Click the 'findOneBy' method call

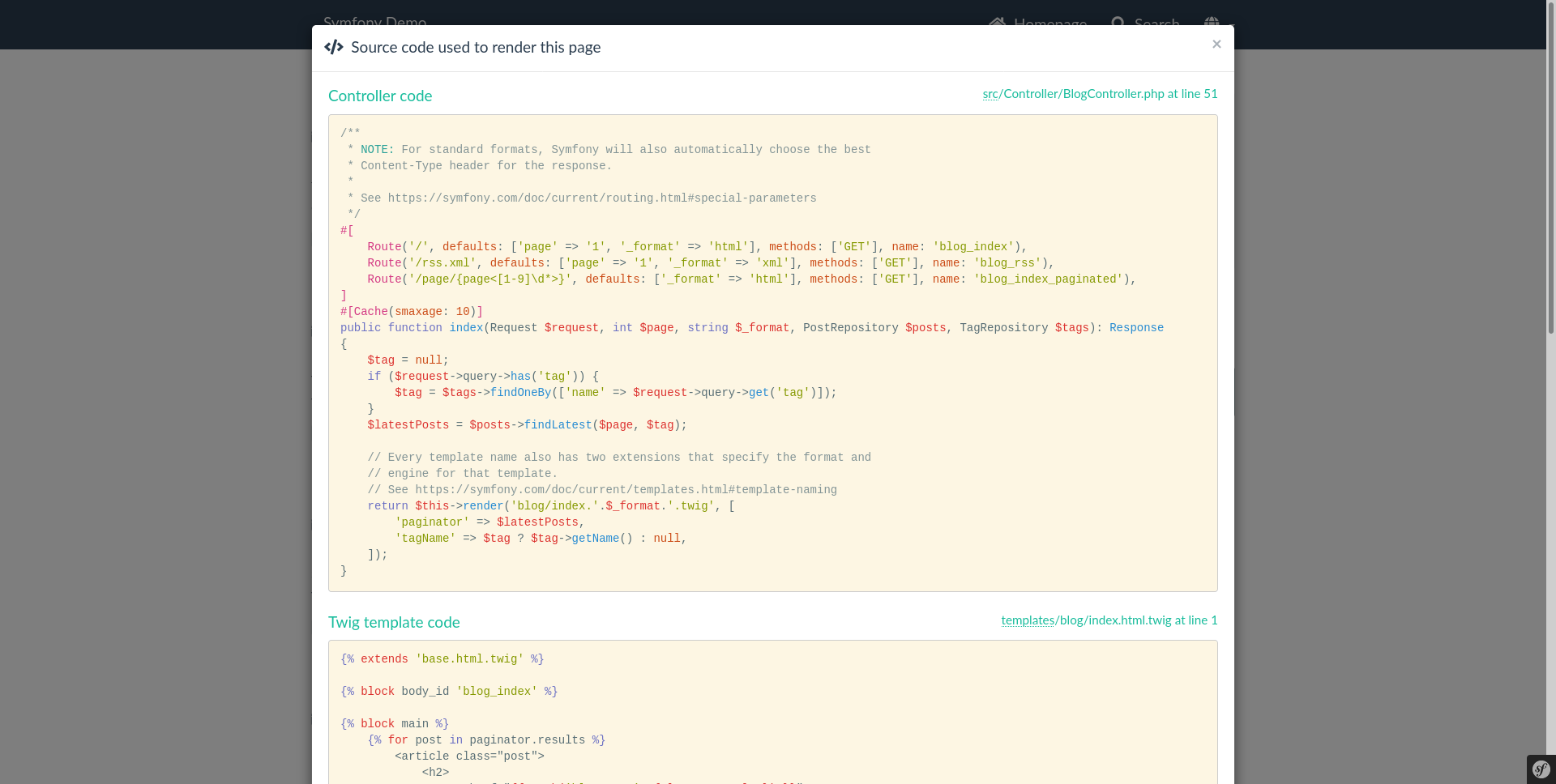click(520, 393)
